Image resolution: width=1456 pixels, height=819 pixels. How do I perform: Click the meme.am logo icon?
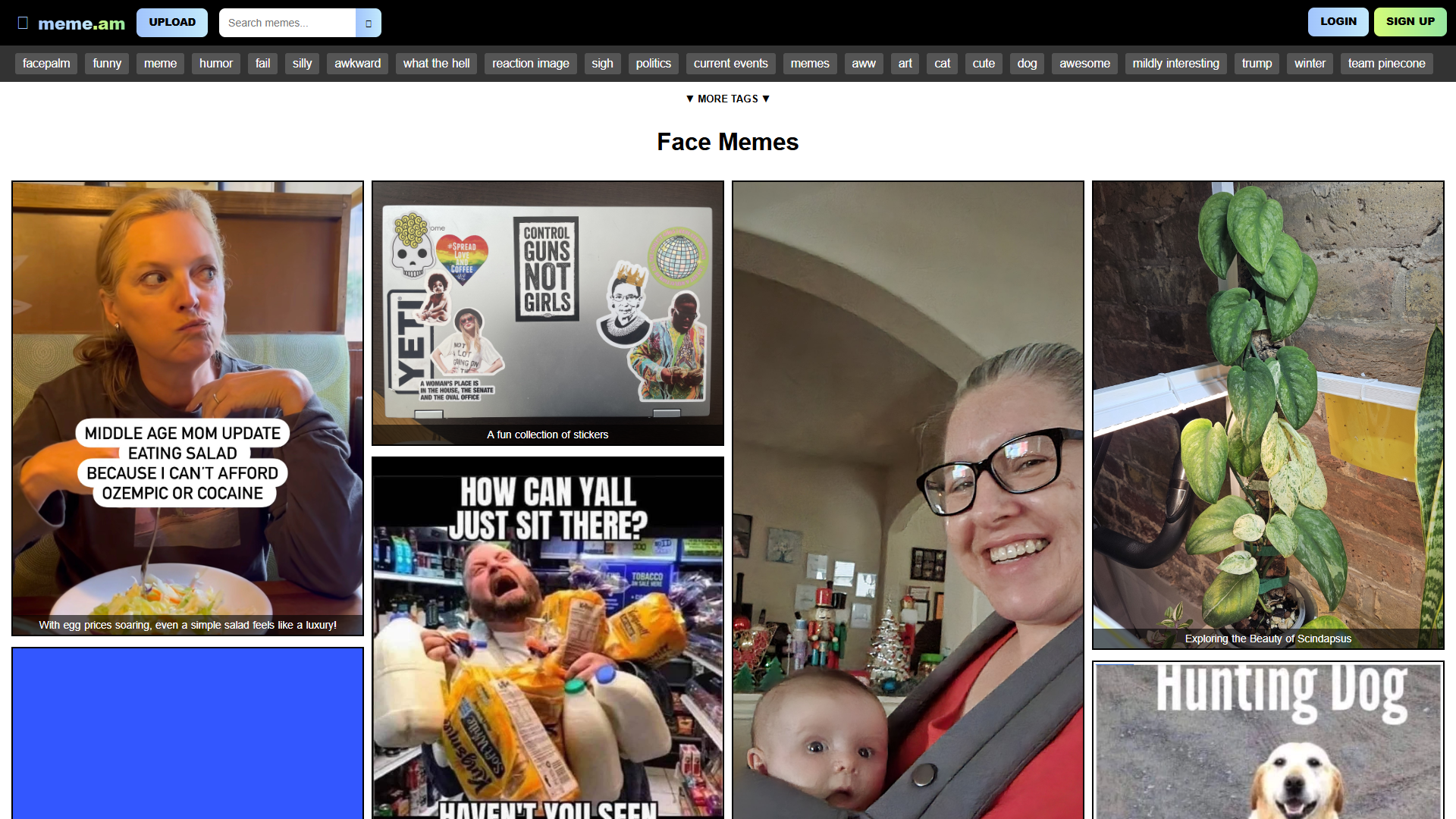click(x=23, y=23)
